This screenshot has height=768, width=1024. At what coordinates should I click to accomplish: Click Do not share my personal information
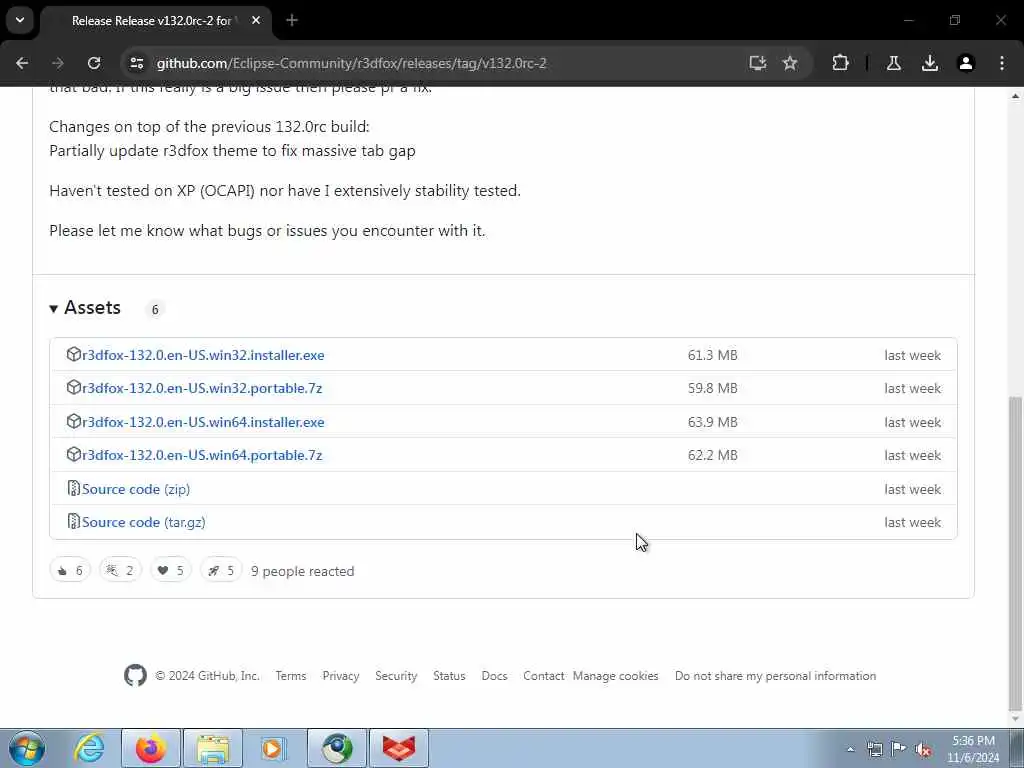coord(775,676)
